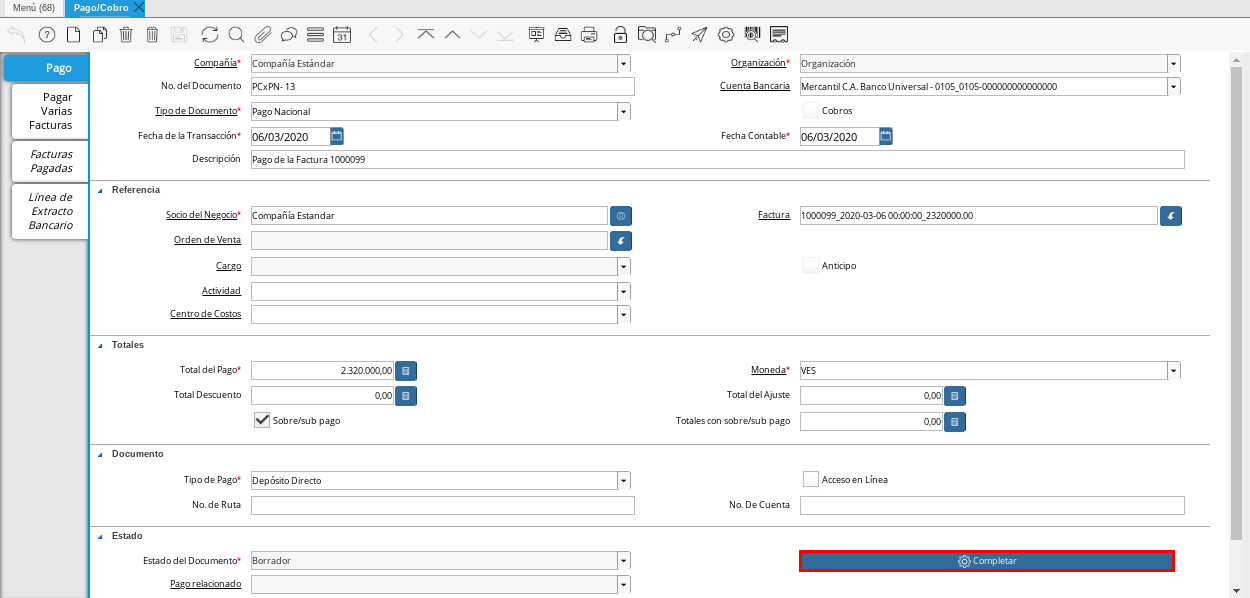
Task: Open the Tipo de Pago dropdown
Action: pyautogui.click(x=624, y=480)
